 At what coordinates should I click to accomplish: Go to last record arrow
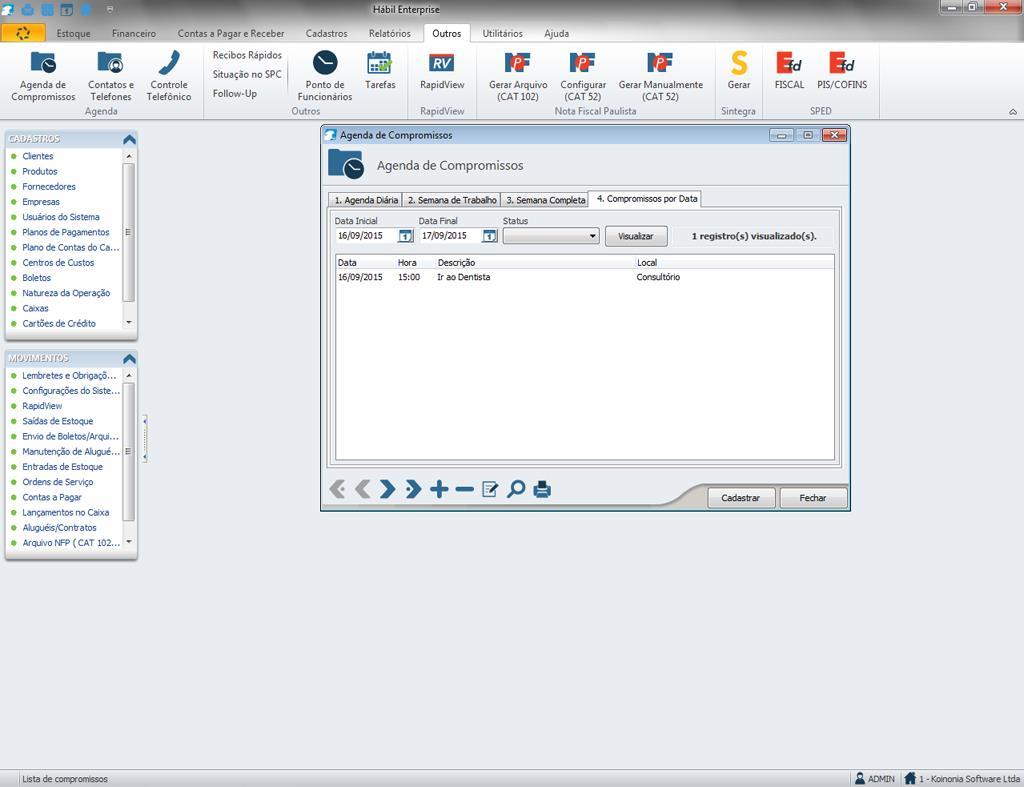[413, 489]
